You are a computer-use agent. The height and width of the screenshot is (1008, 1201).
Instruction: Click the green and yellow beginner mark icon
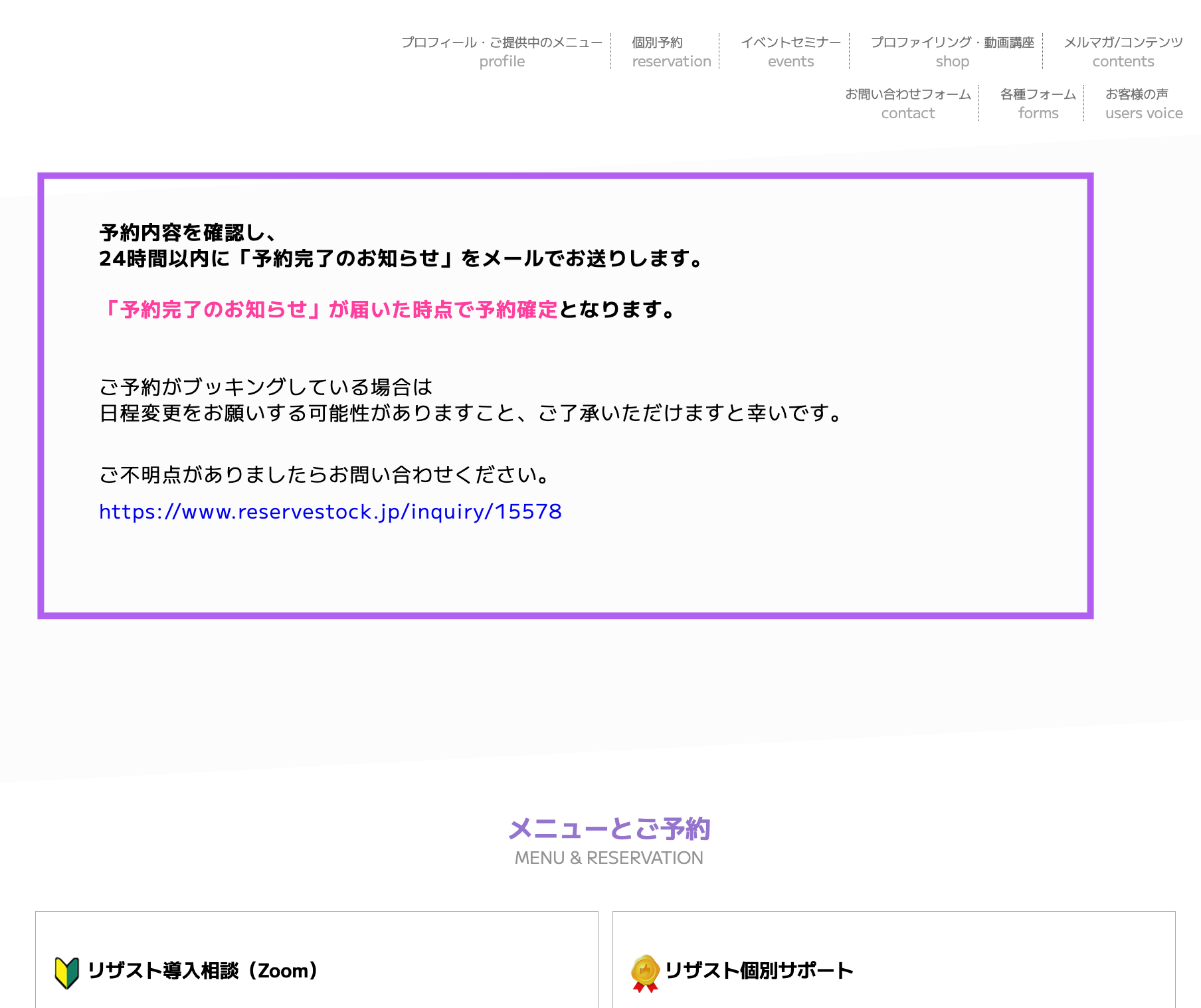click(x=66, y=973)
